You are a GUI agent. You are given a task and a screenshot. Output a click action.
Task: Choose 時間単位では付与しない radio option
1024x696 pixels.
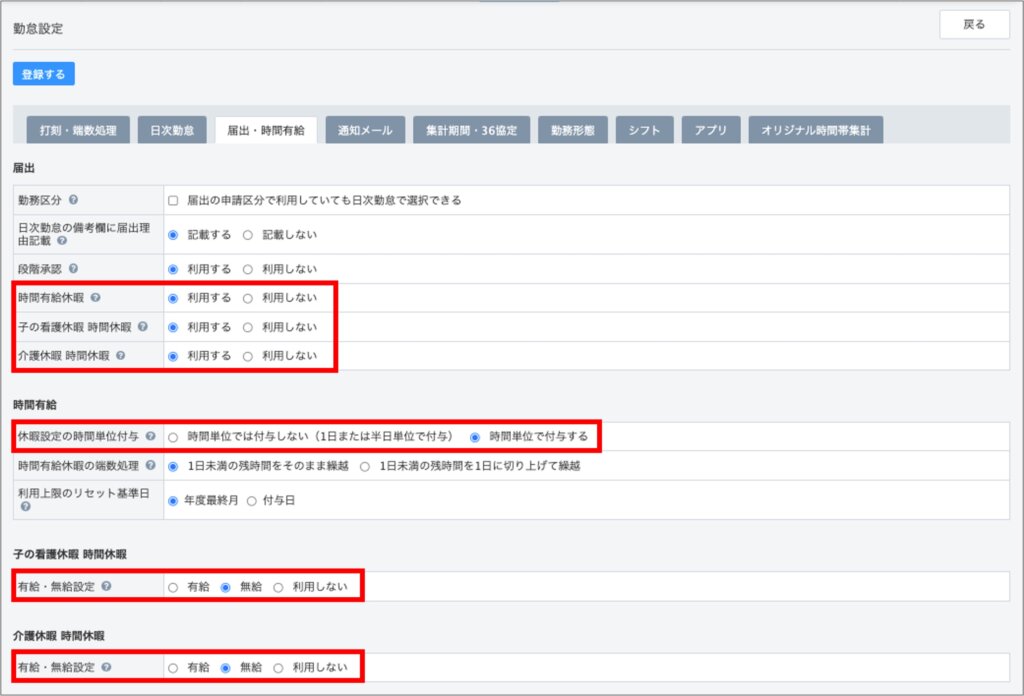coord(173,438)
